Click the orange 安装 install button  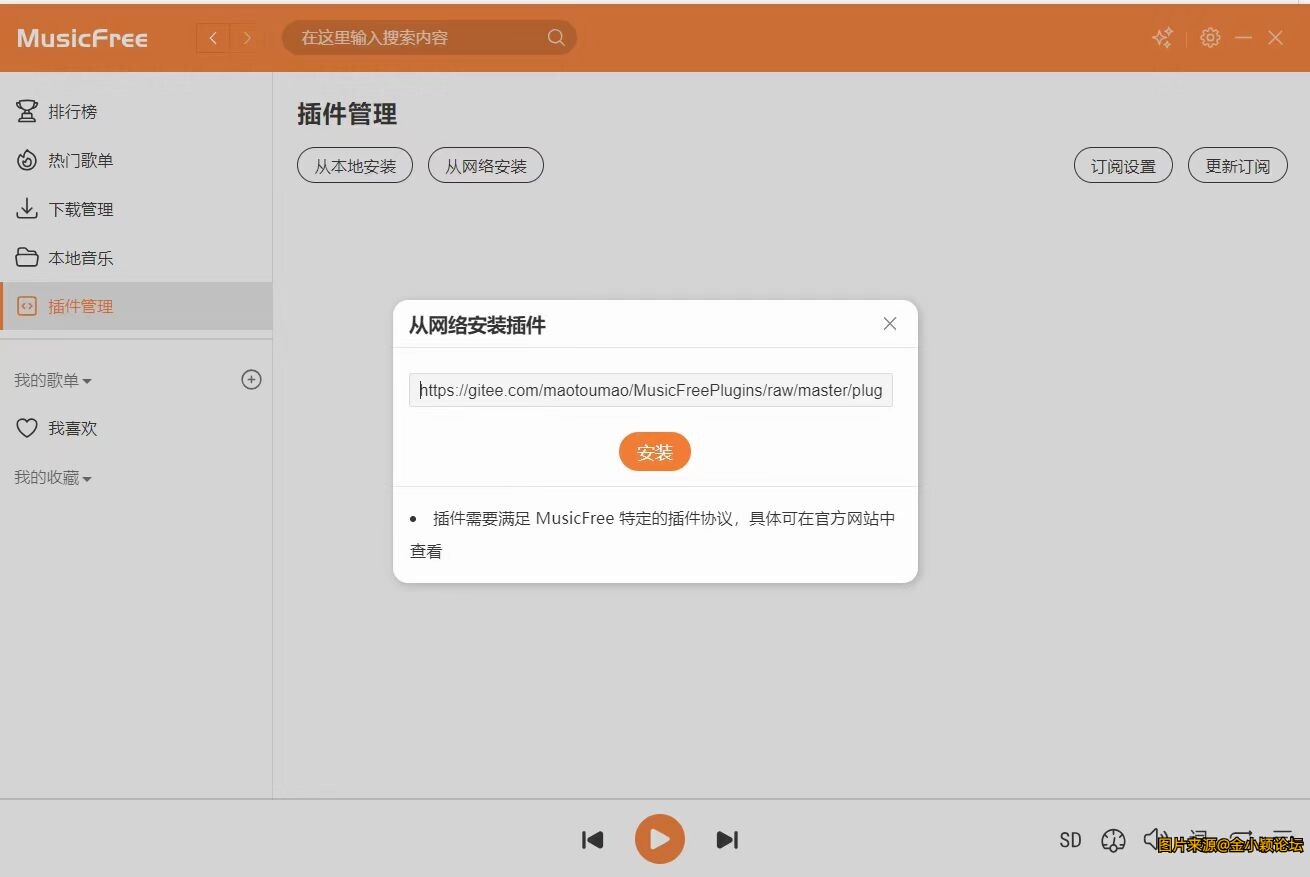click(x=655, y=452)
